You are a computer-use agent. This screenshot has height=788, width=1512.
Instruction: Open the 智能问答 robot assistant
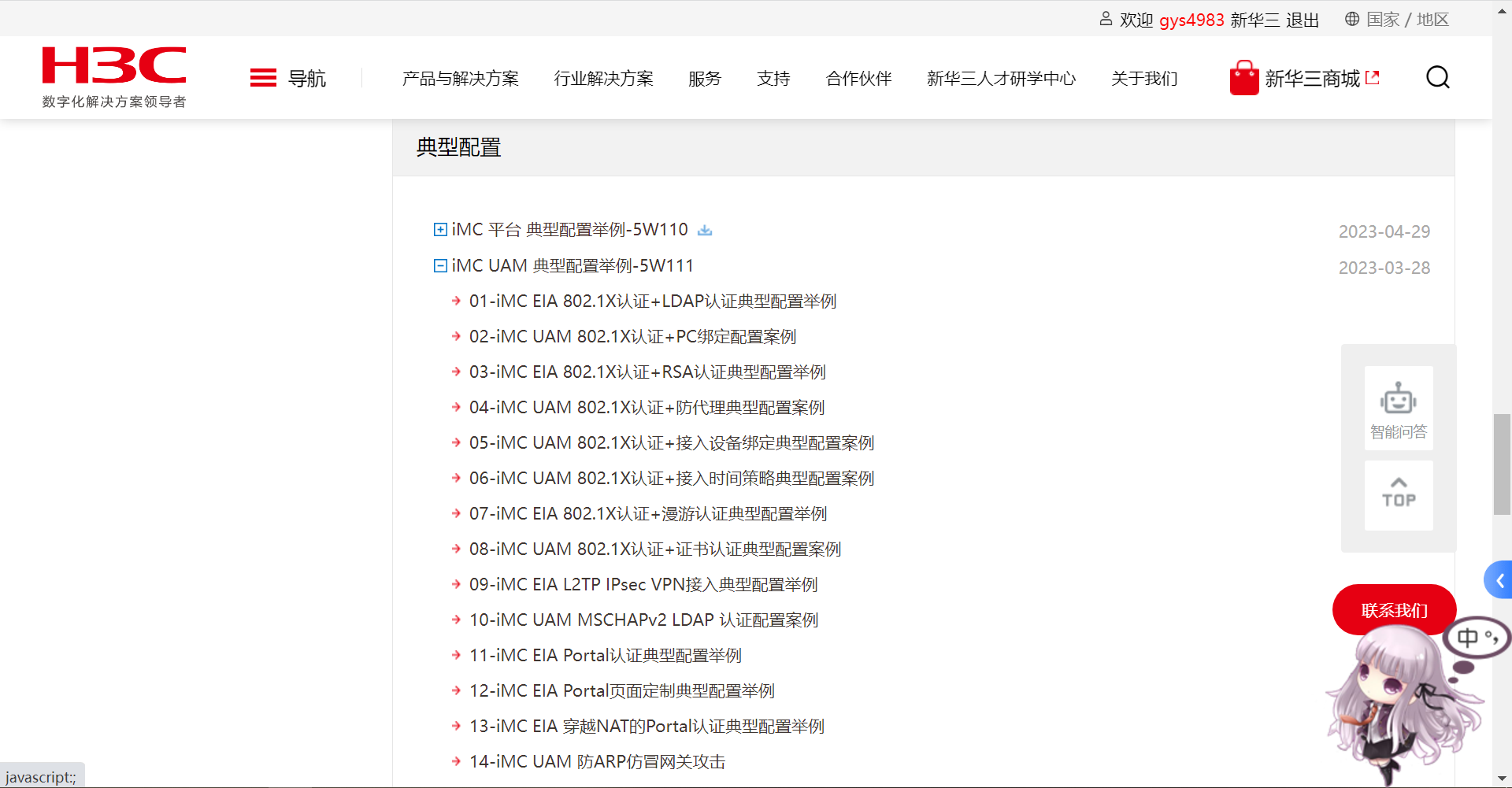[x=1399, y=409]
